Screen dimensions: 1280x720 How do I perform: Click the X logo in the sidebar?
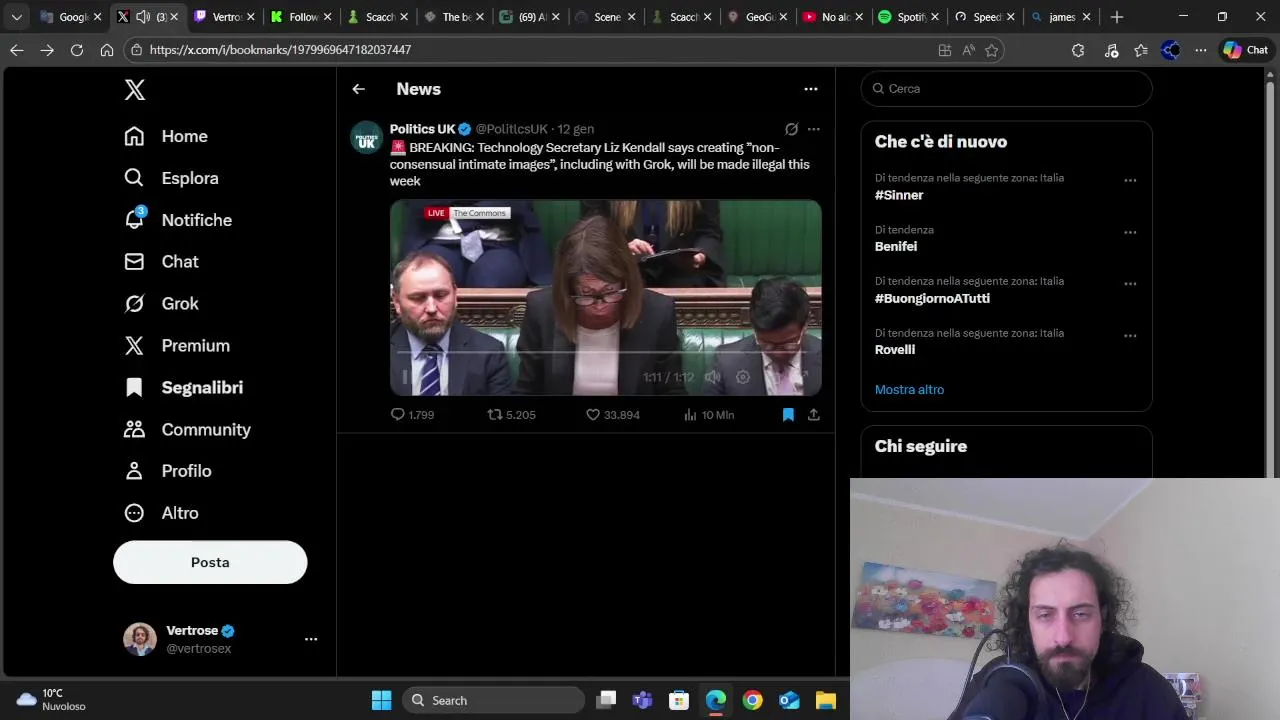click(x=135, y=89)
